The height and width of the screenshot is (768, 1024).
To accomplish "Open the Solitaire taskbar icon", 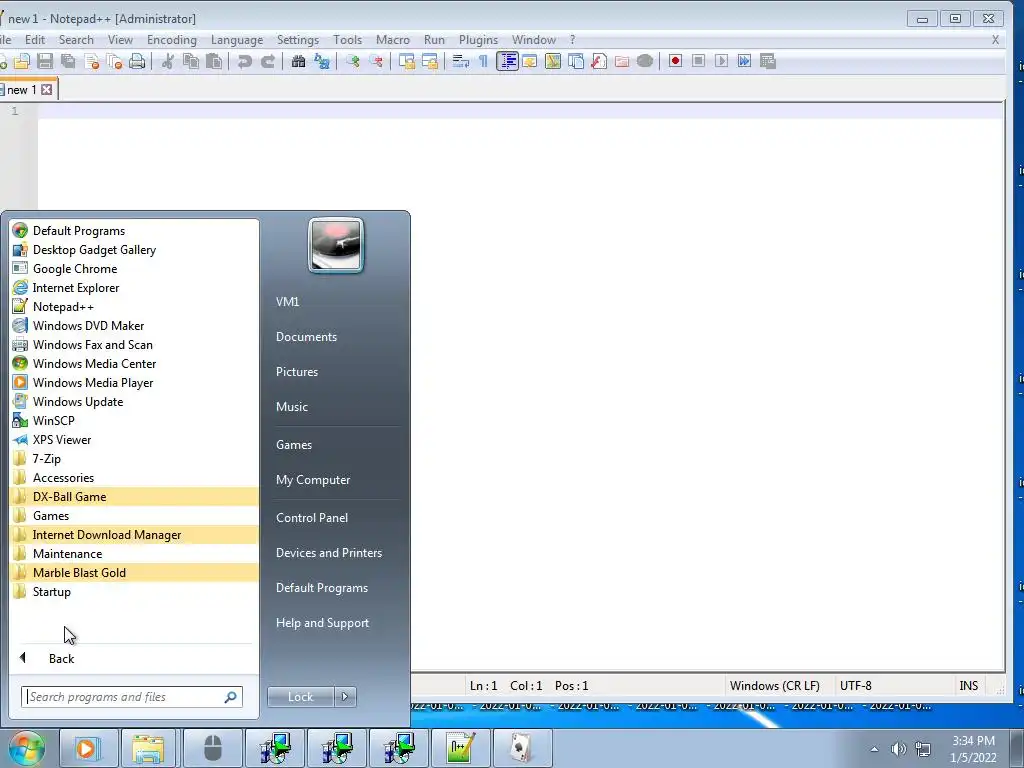I will (522, 748).
